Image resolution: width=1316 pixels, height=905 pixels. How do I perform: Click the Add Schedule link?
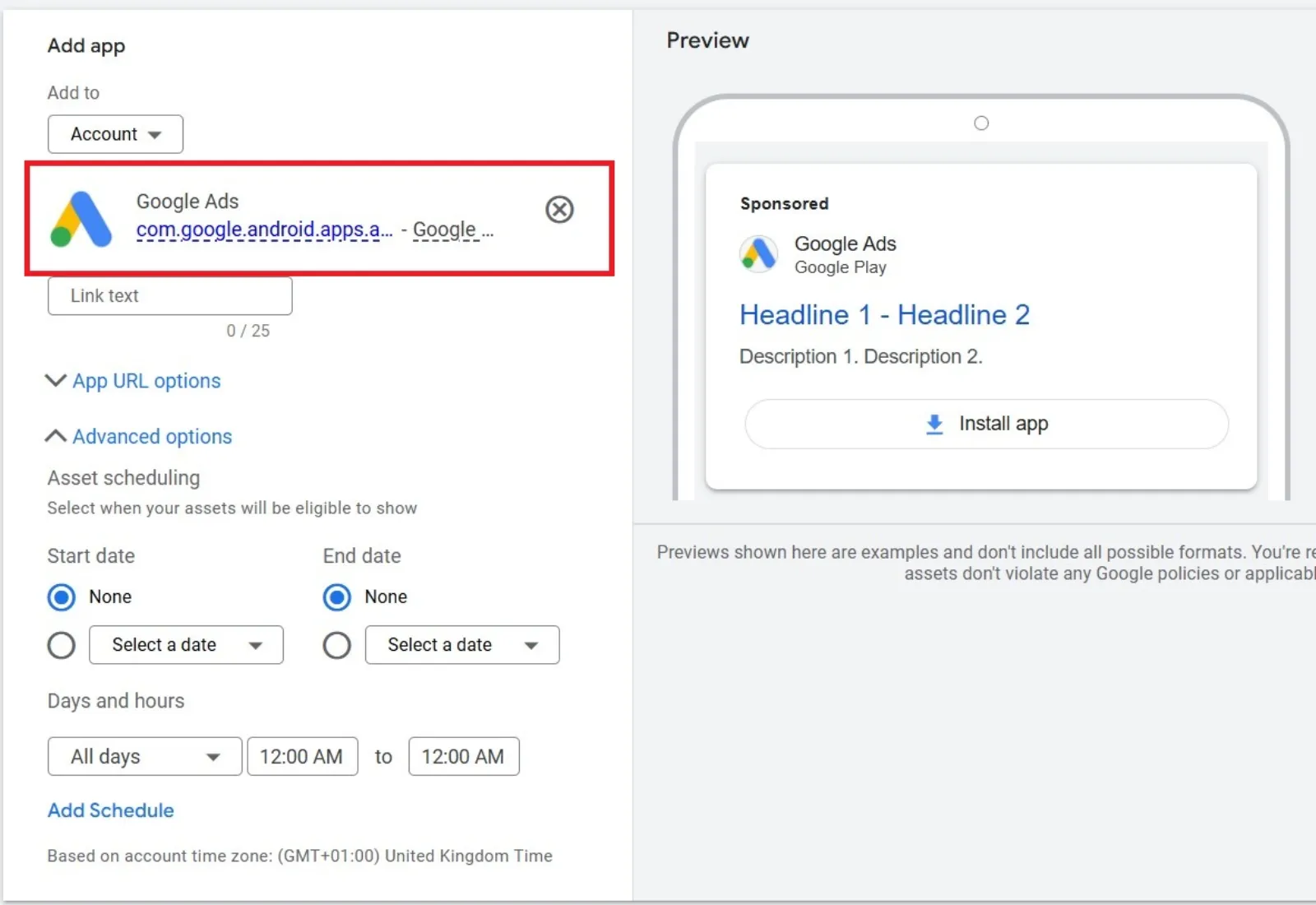[111, 810]
